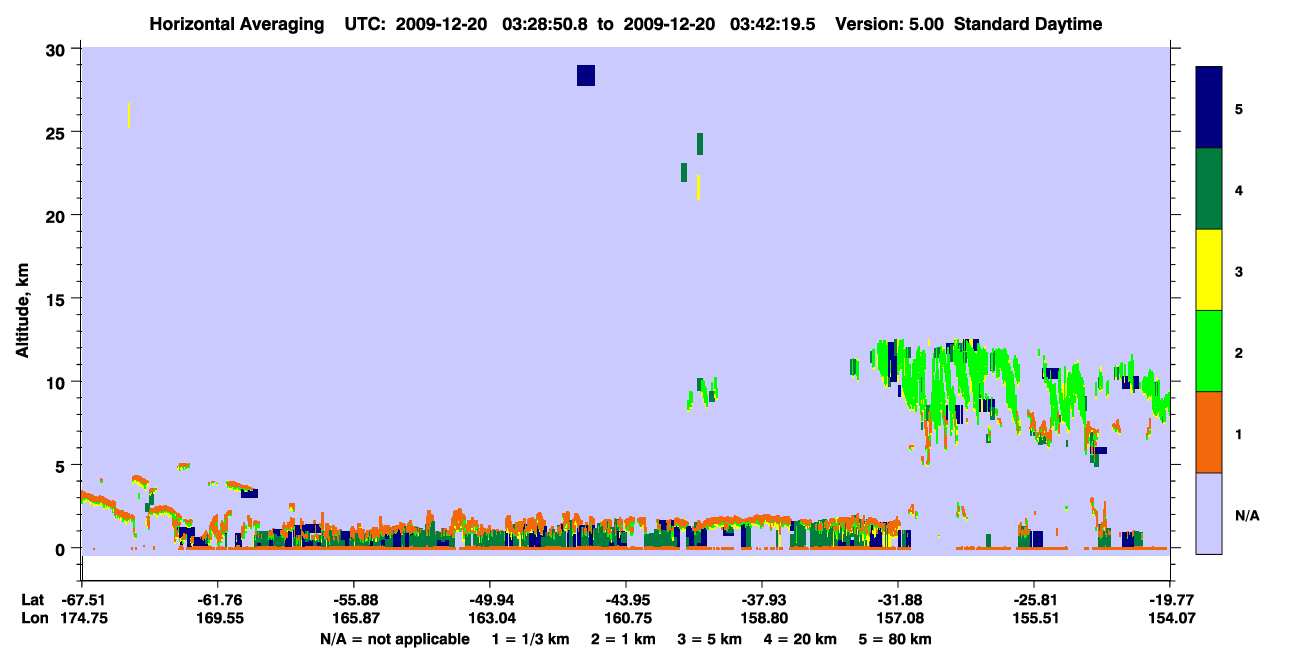The height and width of the screenshot is (667, 1300).
Task: Click the y-axis tick label 10
Action: click(57, 382)
